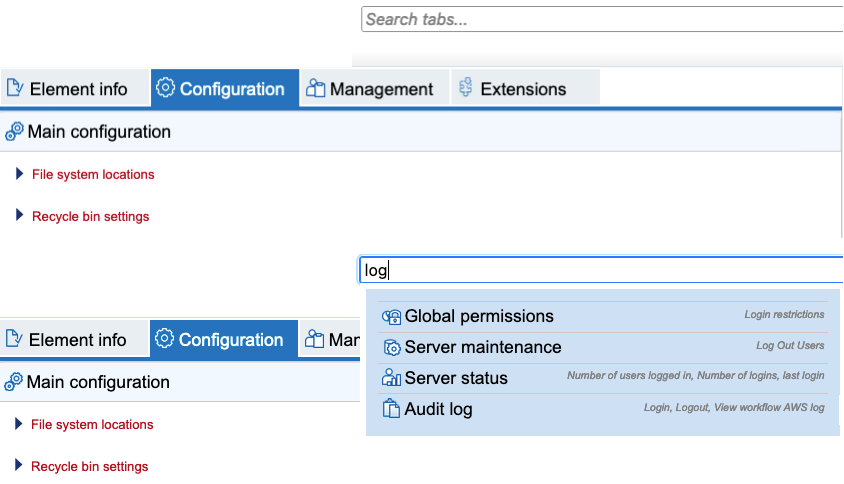Viewport: 844px width, 484px height.
Task: Open the Element info tab in the lower panel
Action: click(74, 339)
